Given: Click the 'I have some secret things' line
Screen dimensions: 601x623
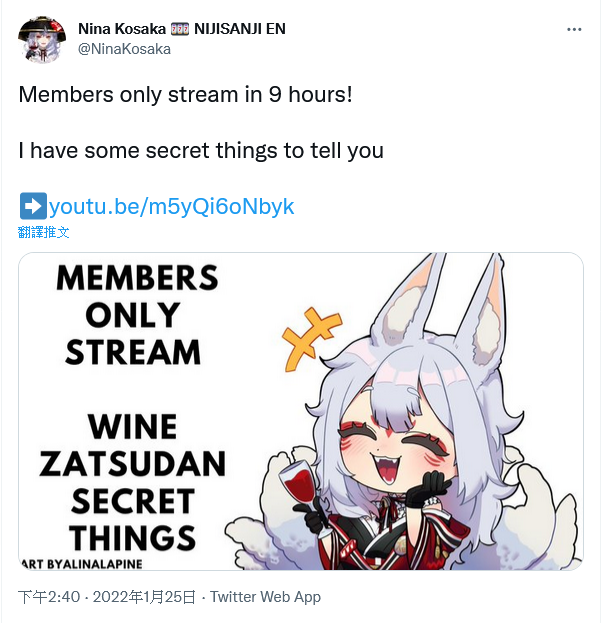Looking at the screenshot, I should [201, 151].
